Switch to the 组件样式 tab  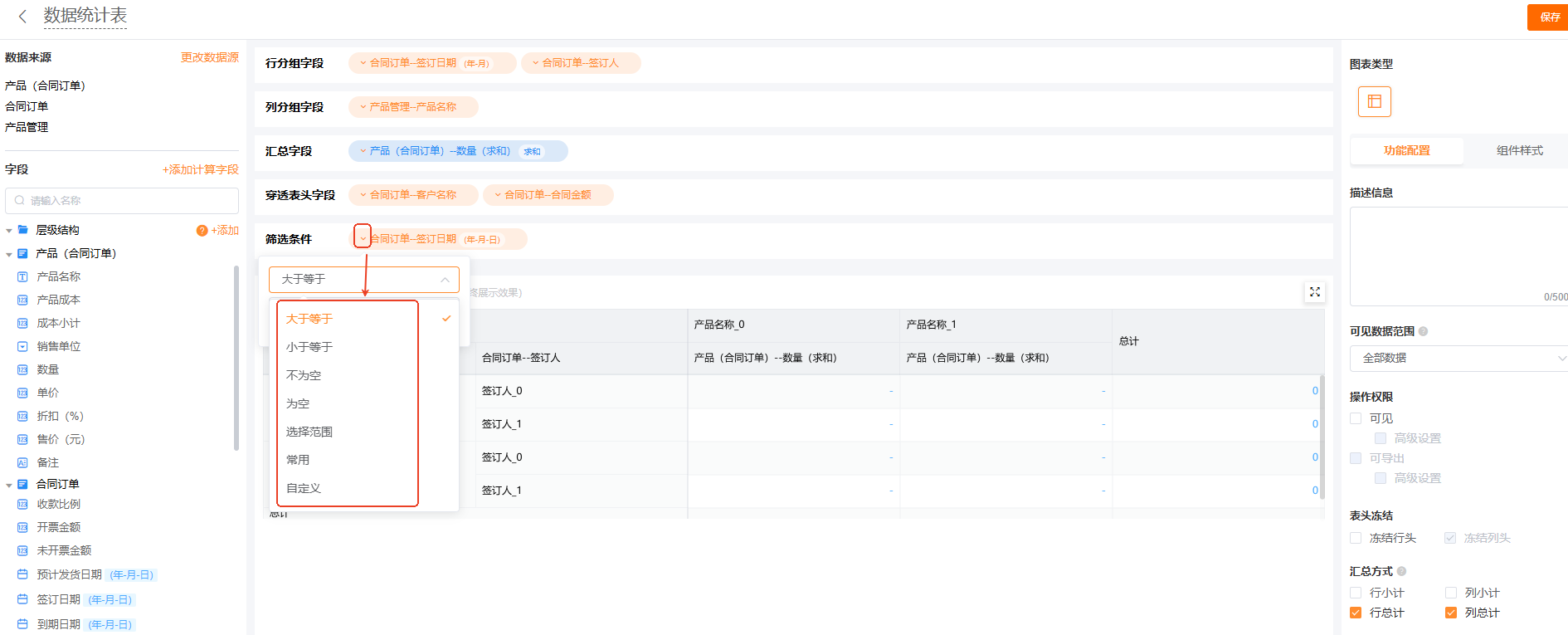pyautogui.click(x=1519, y=150)
